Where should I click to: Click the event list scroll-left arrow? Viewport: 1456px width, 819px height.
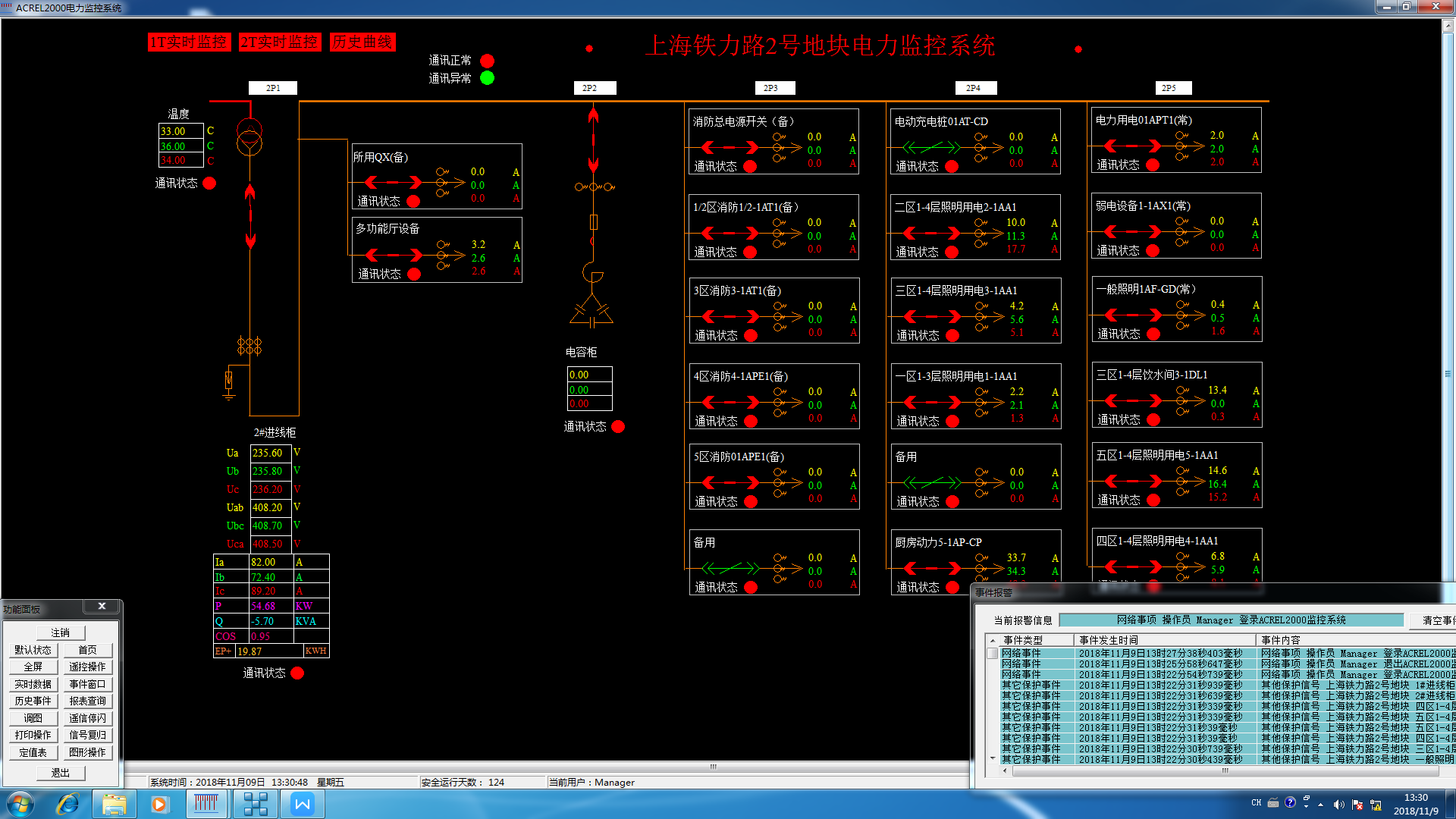(1005, 770)
